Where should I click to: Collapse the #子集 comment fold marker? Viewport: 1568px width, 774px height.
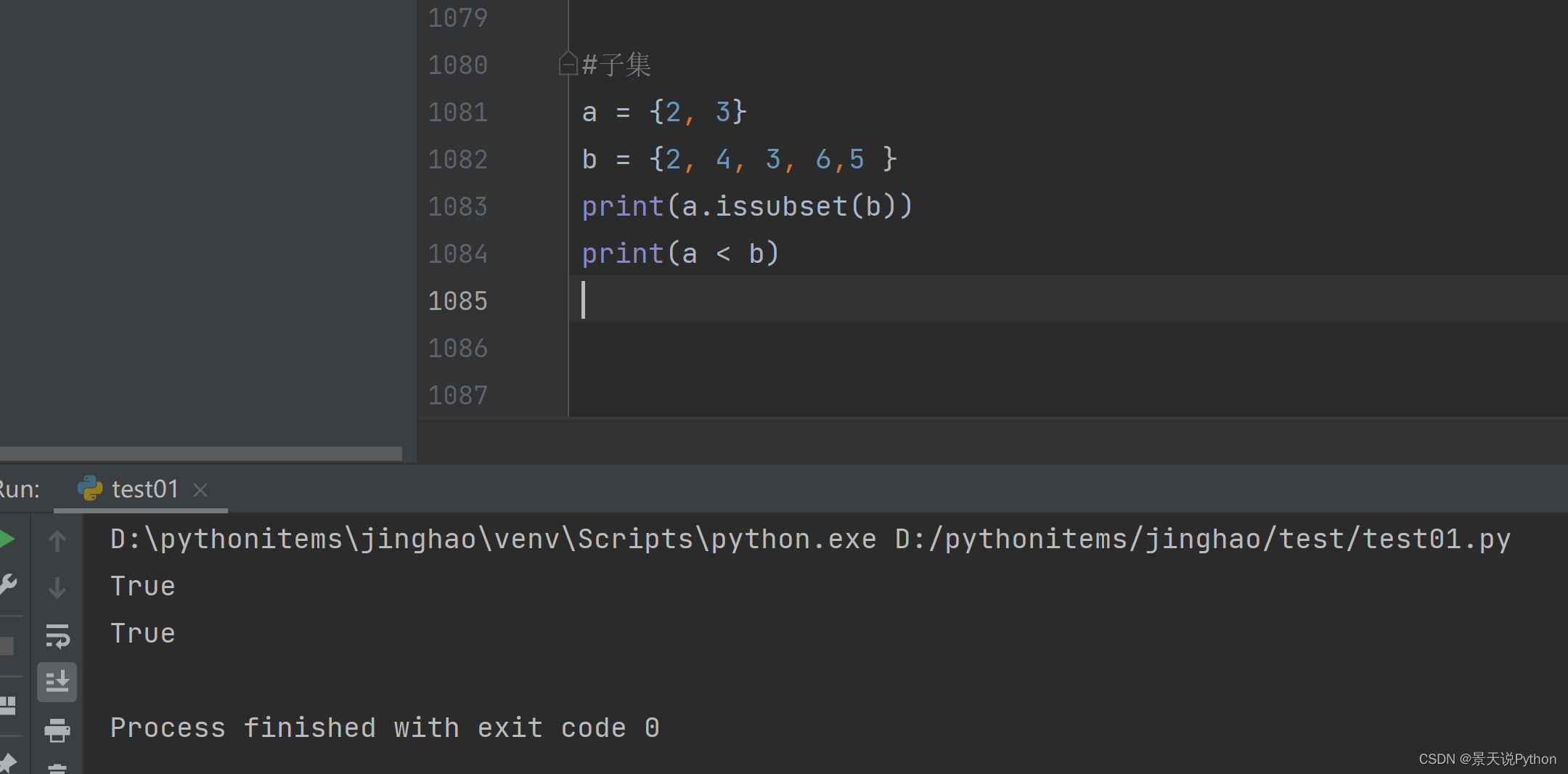pyautogui.click(x=568, y=64)
